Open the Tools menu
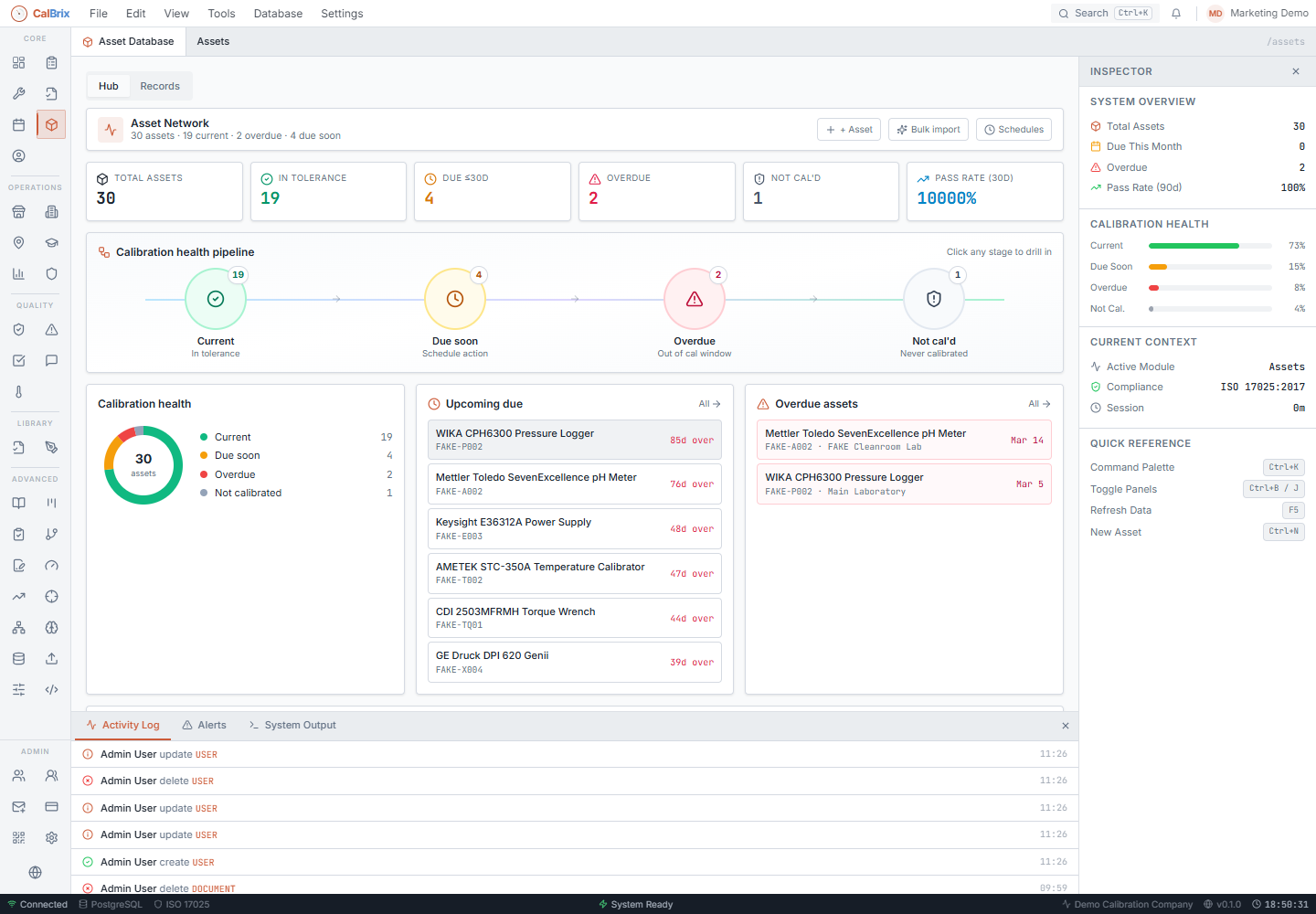The width and height of the screenshot is (1316, 914). [221, 14]
